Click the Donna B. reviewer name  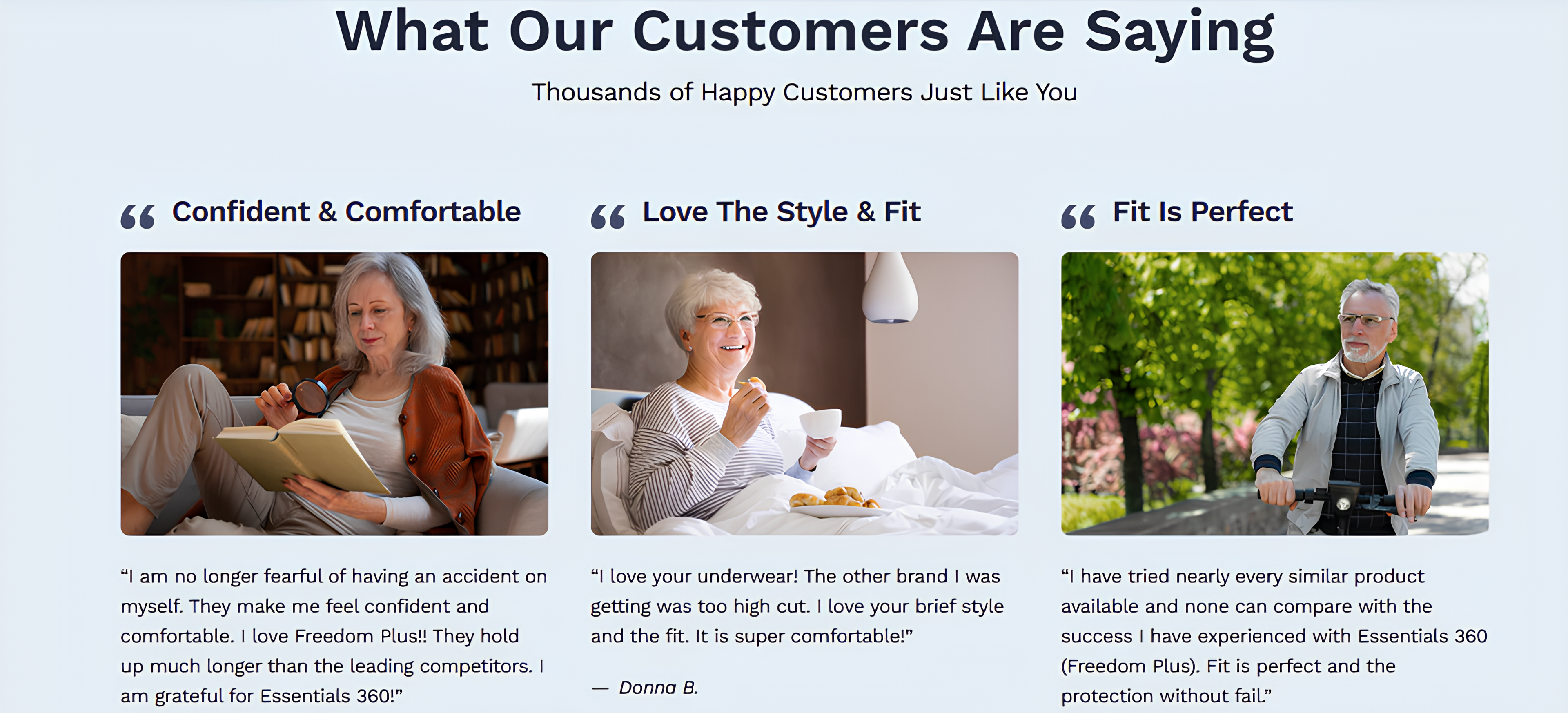(658, 687)
